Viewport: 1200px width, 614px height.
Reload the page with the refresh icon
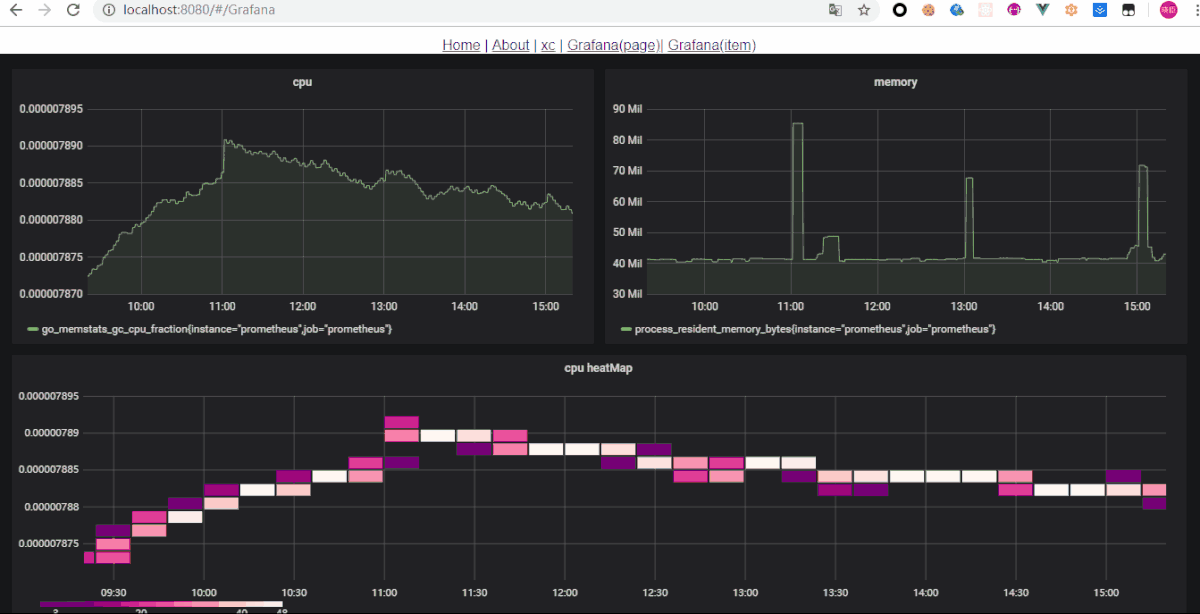click(73, 10)
